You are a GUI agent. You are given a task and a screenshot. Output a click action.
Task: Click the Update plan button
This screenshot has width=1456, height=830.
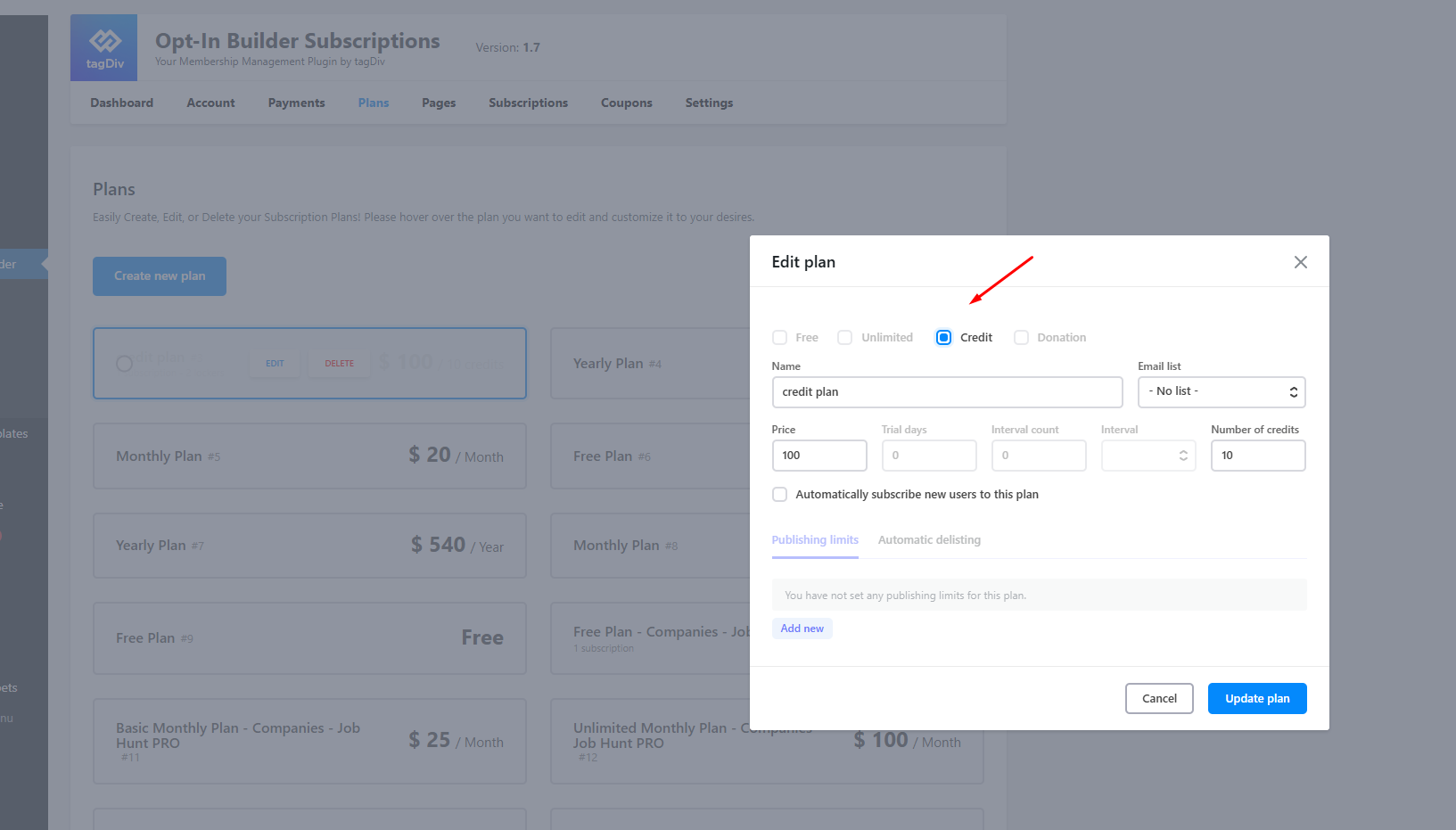1257,699
